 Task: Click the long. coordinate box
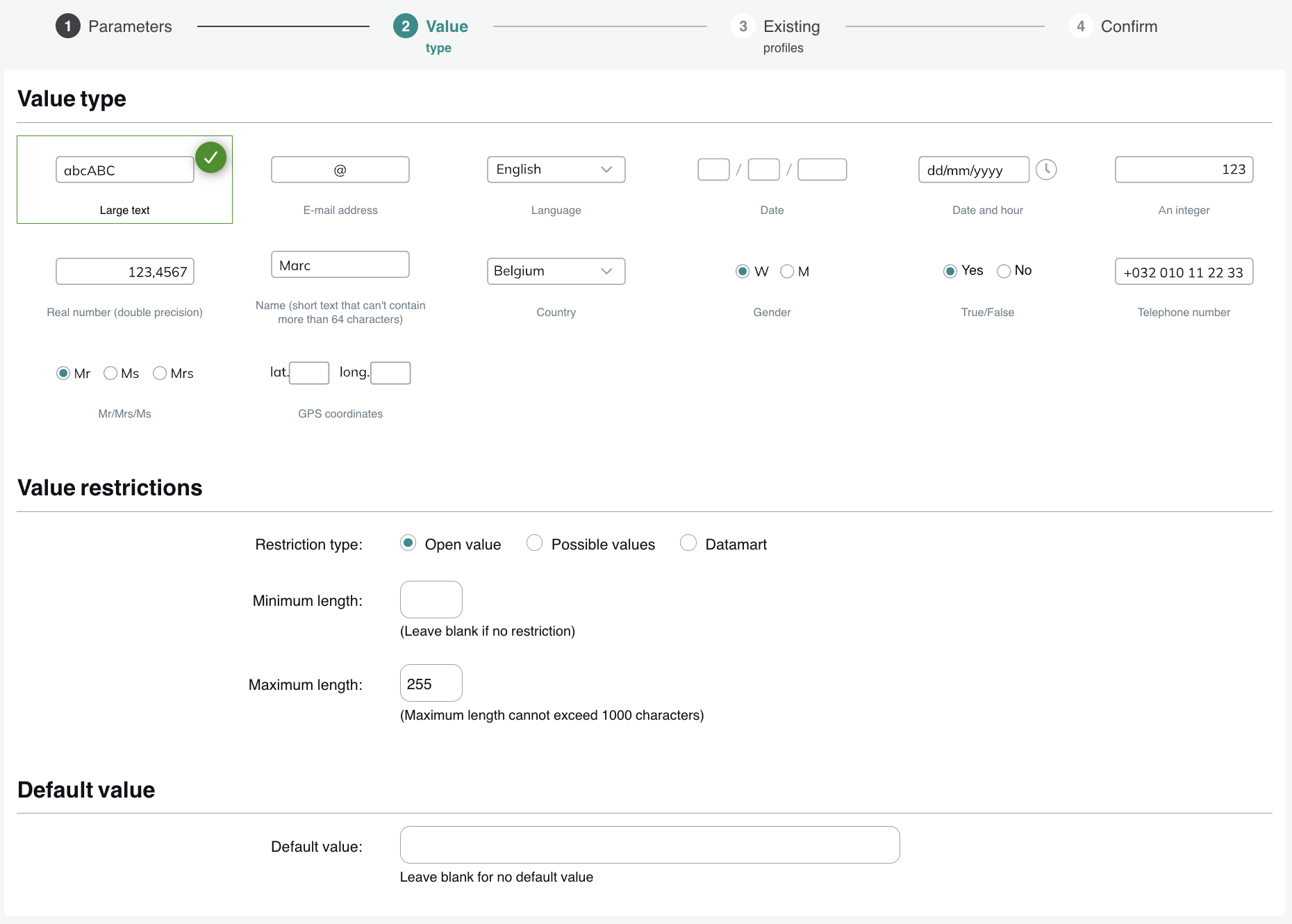[x=391, y=373]
